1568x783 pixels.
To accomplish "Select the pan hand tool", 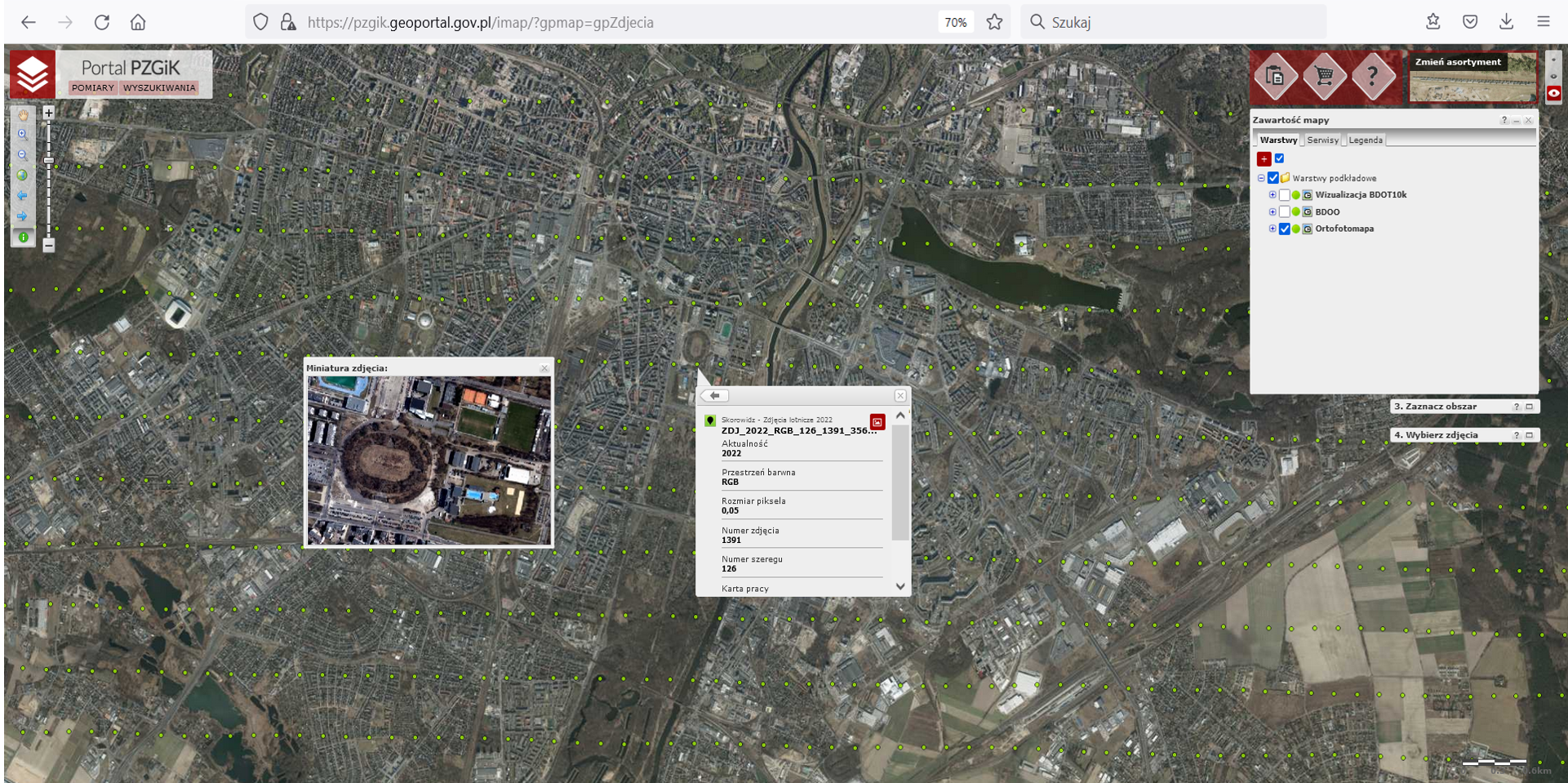I will (23, 115).
